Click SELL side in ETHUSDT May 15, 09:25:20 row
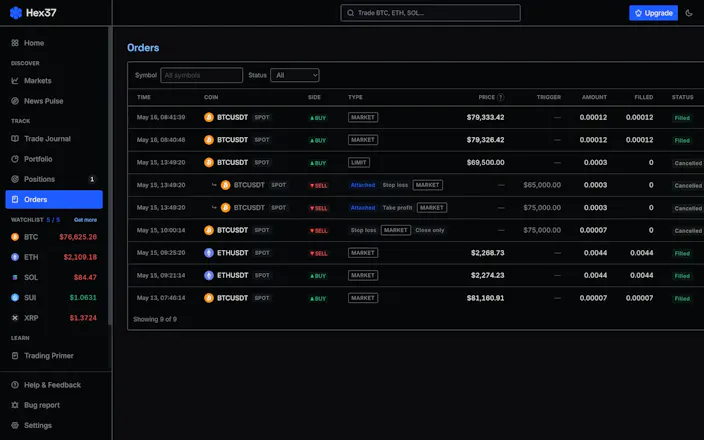Screen dimensions: 704x440 (318, 253)
